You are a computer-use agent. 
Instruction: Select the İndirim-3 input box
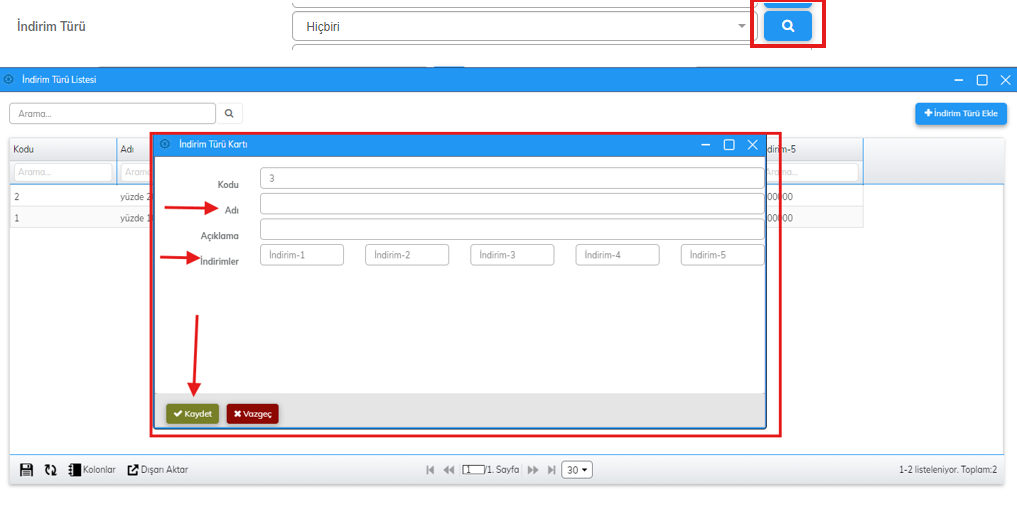click(512, 255)
